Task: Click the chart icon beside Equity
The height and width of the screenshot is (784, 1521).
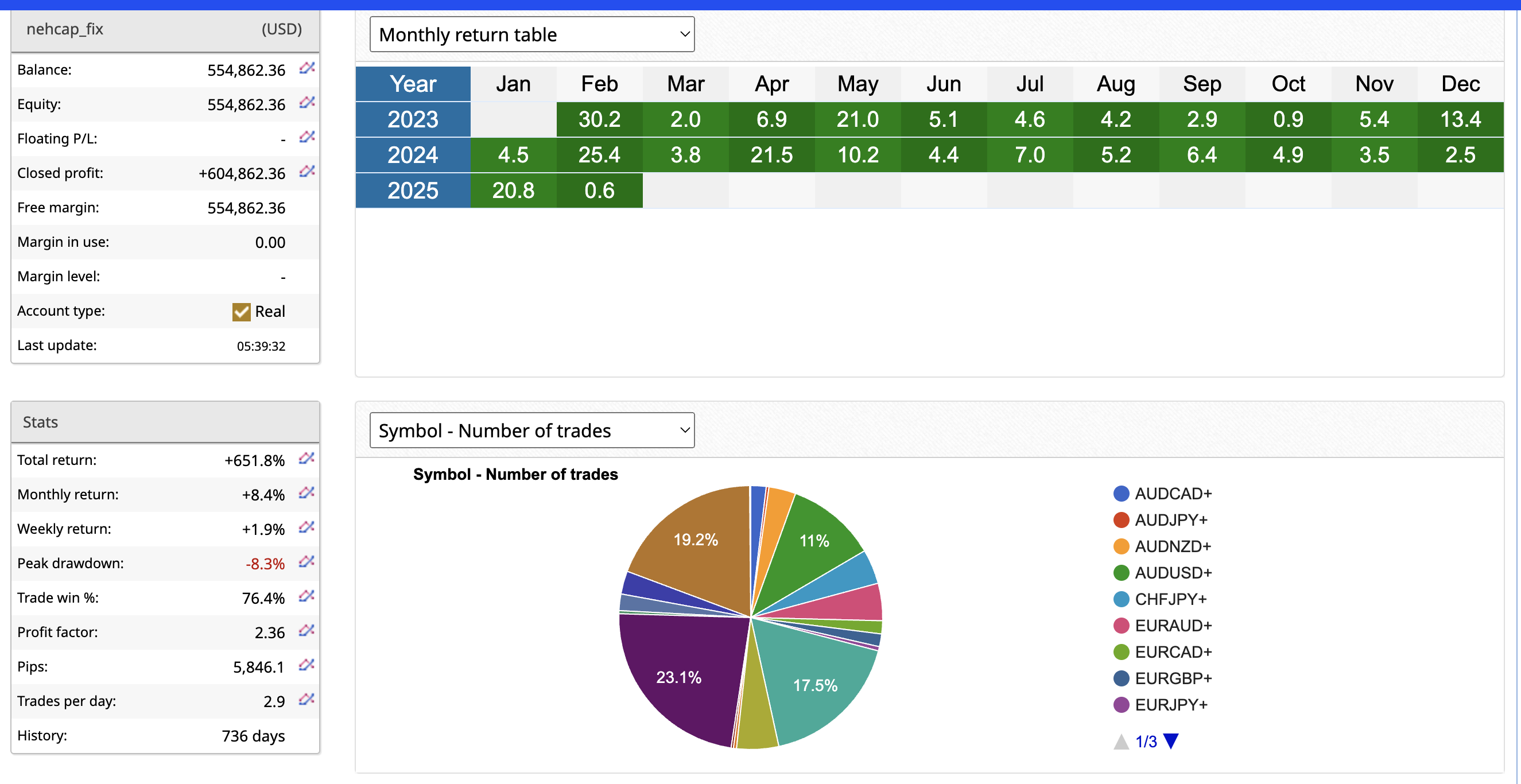Action: (x=306, y=103)
